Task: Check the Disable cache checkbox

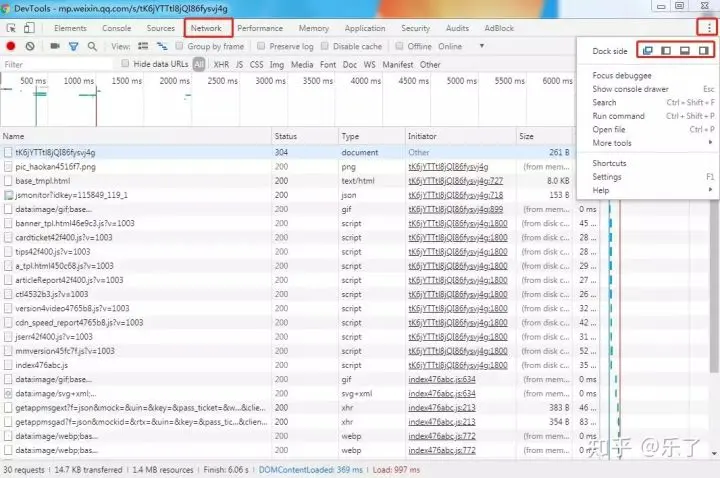Action: point(327,46)
